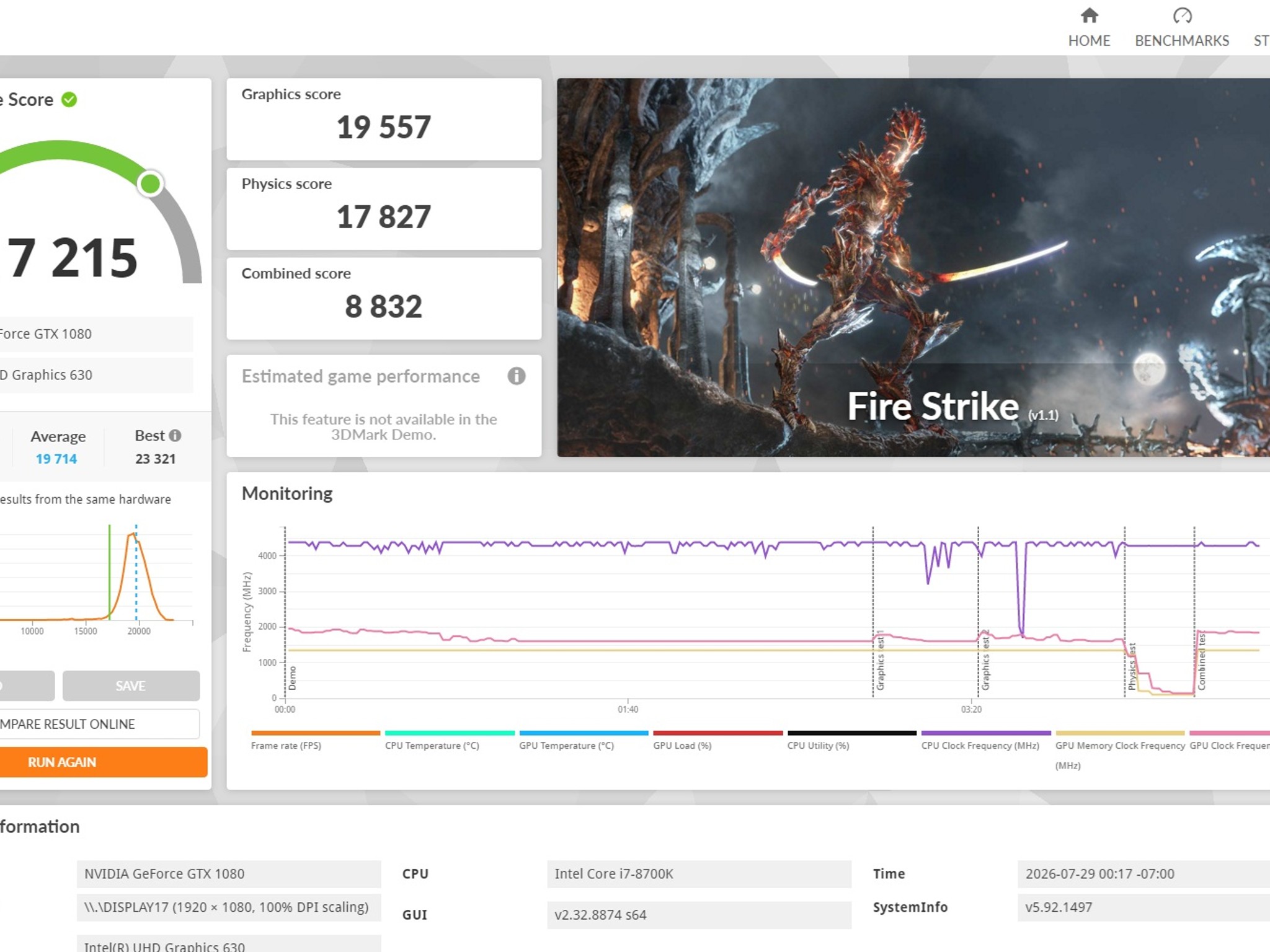Click the Best score 23 321
The width and height of the screenshot is (1270, 952).
click(156, 459)
